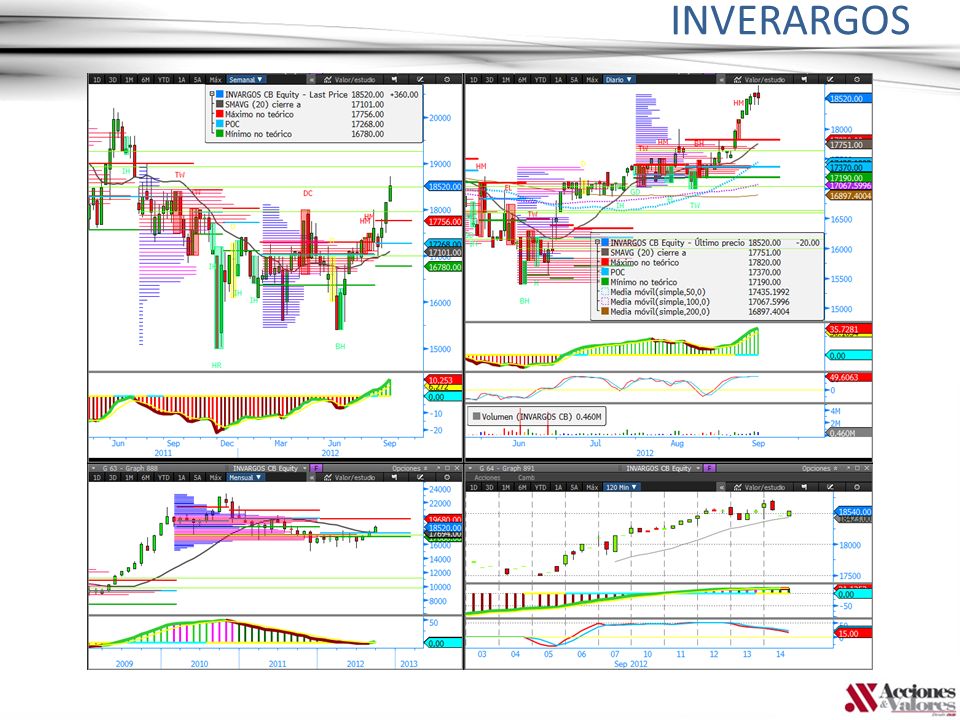Open settings gear in the Diario chart toolbar
The height and width of the screenshot is (720, 960).
pyautogui.click(x=857, y=80)
